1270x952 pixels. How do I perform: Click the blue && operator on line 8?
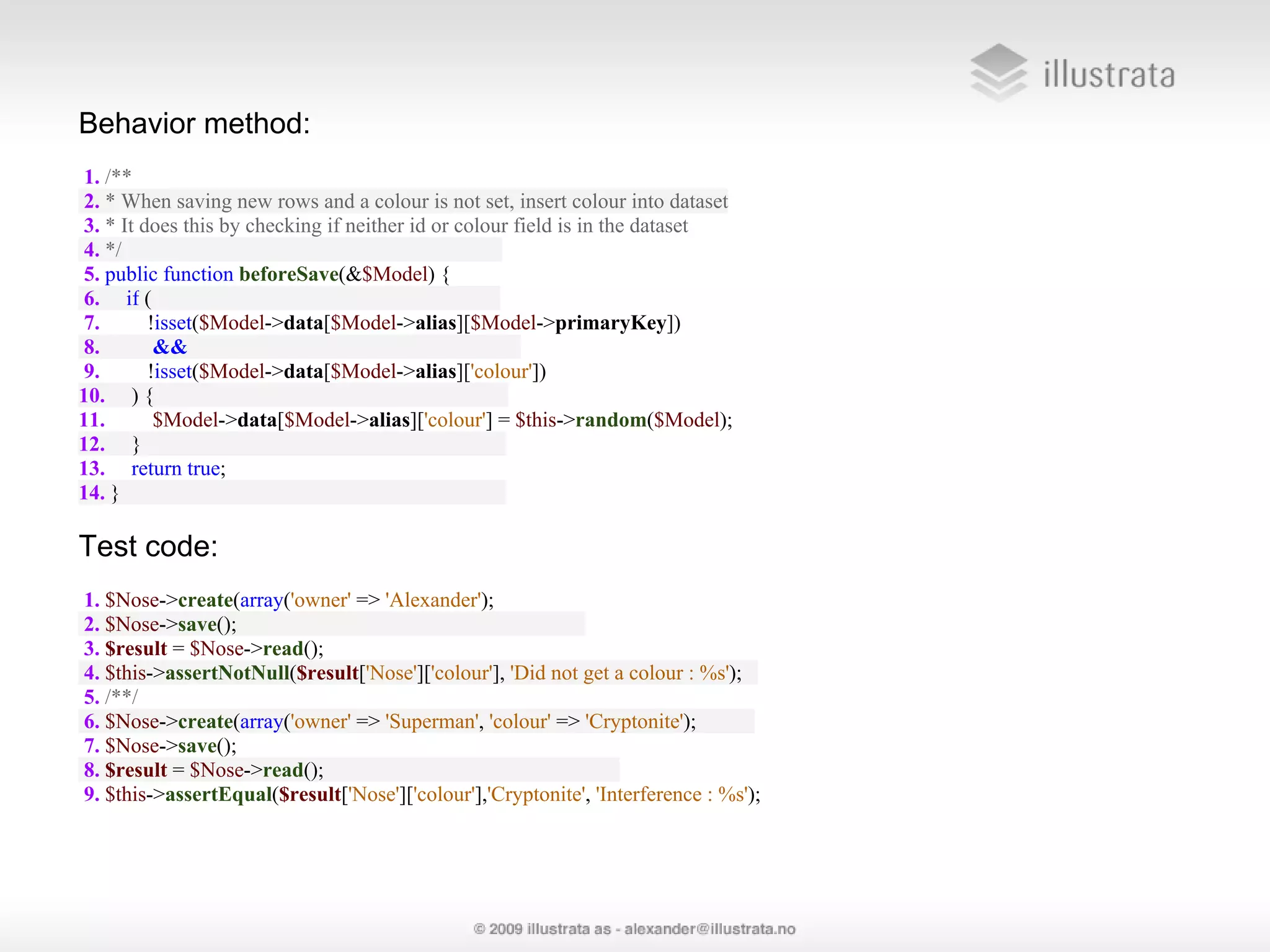tap(170, 347)
